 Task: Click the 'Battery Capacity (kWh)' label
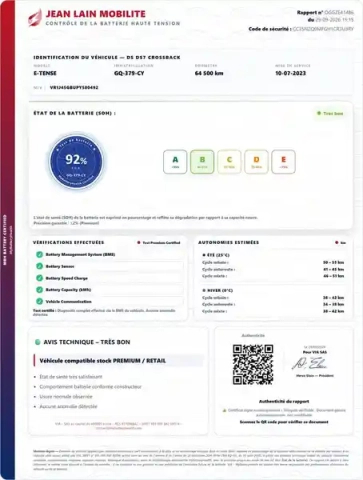pos(68,290)
